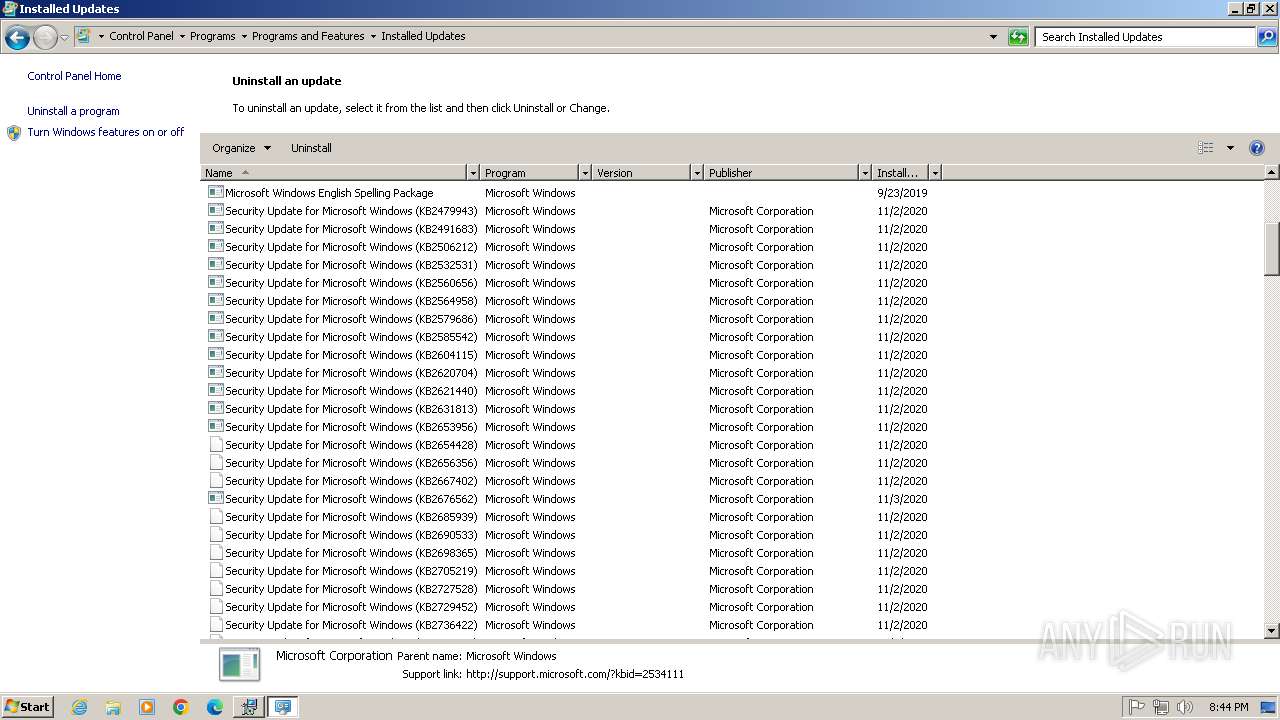Click the icon of update KB2676562
Viewport: 1280px width, 720px height.
[x=215, y=498]
